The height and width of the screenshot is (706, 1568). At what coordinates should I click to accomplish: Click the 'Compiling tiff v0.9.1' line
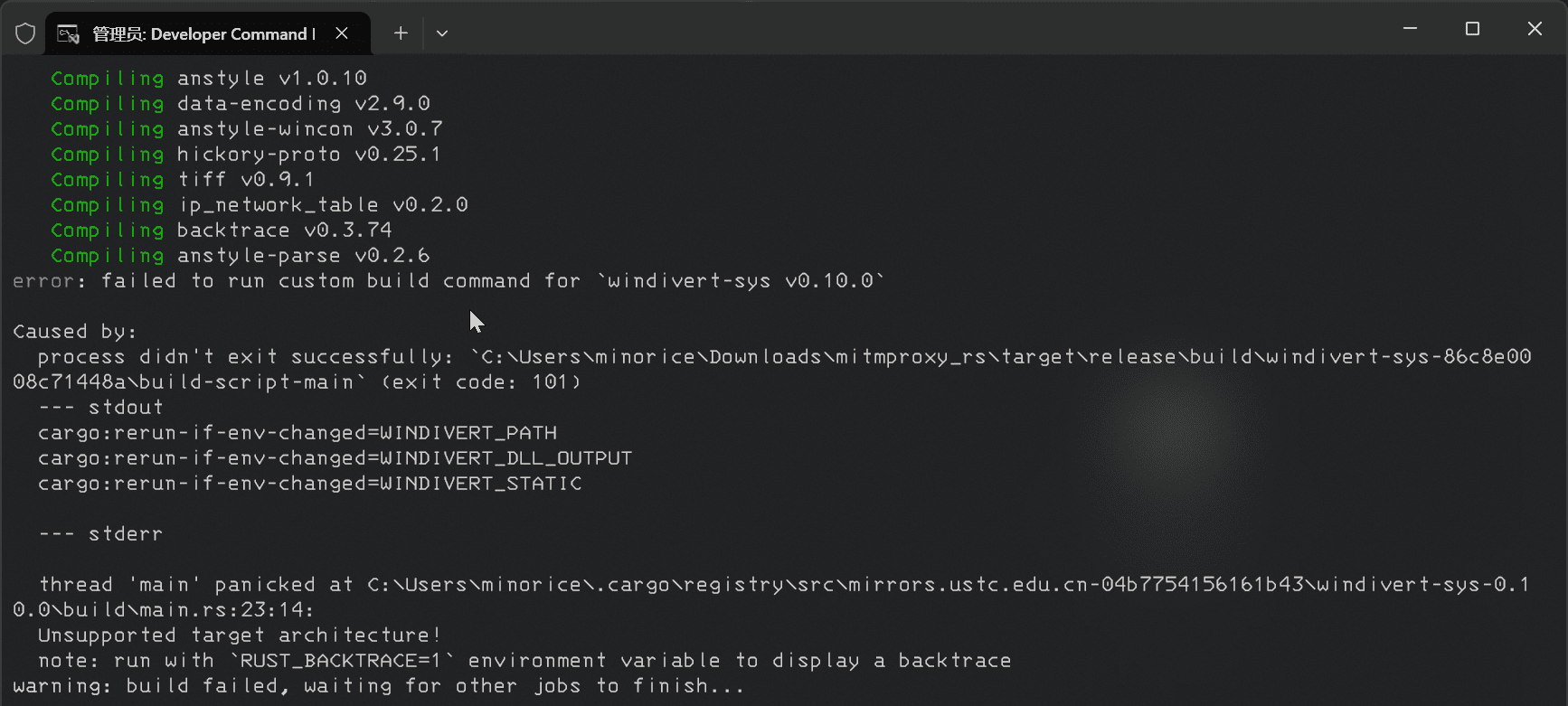pos(182,180)
